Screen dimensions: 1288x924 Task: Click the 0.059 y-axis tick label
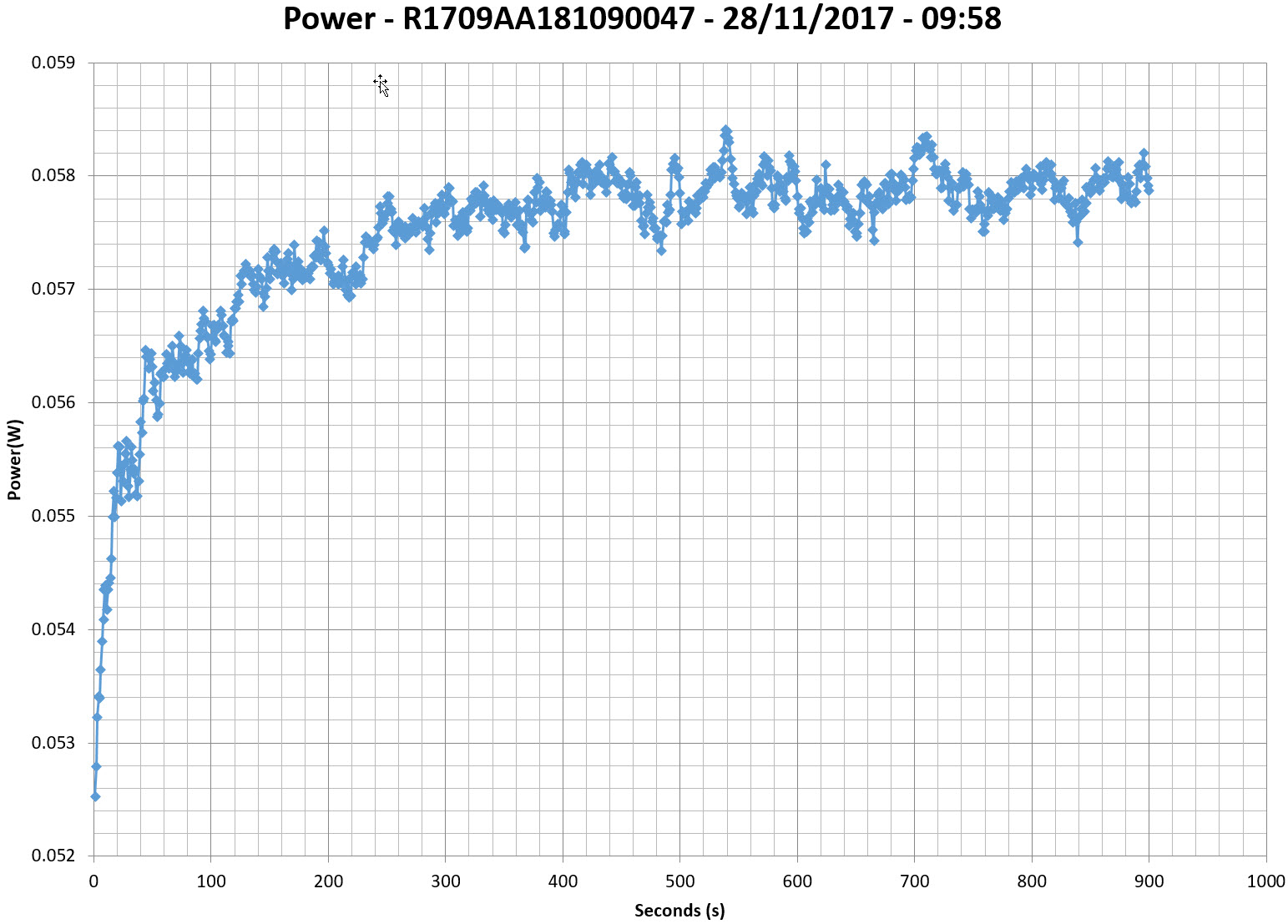tap(53, 63)
